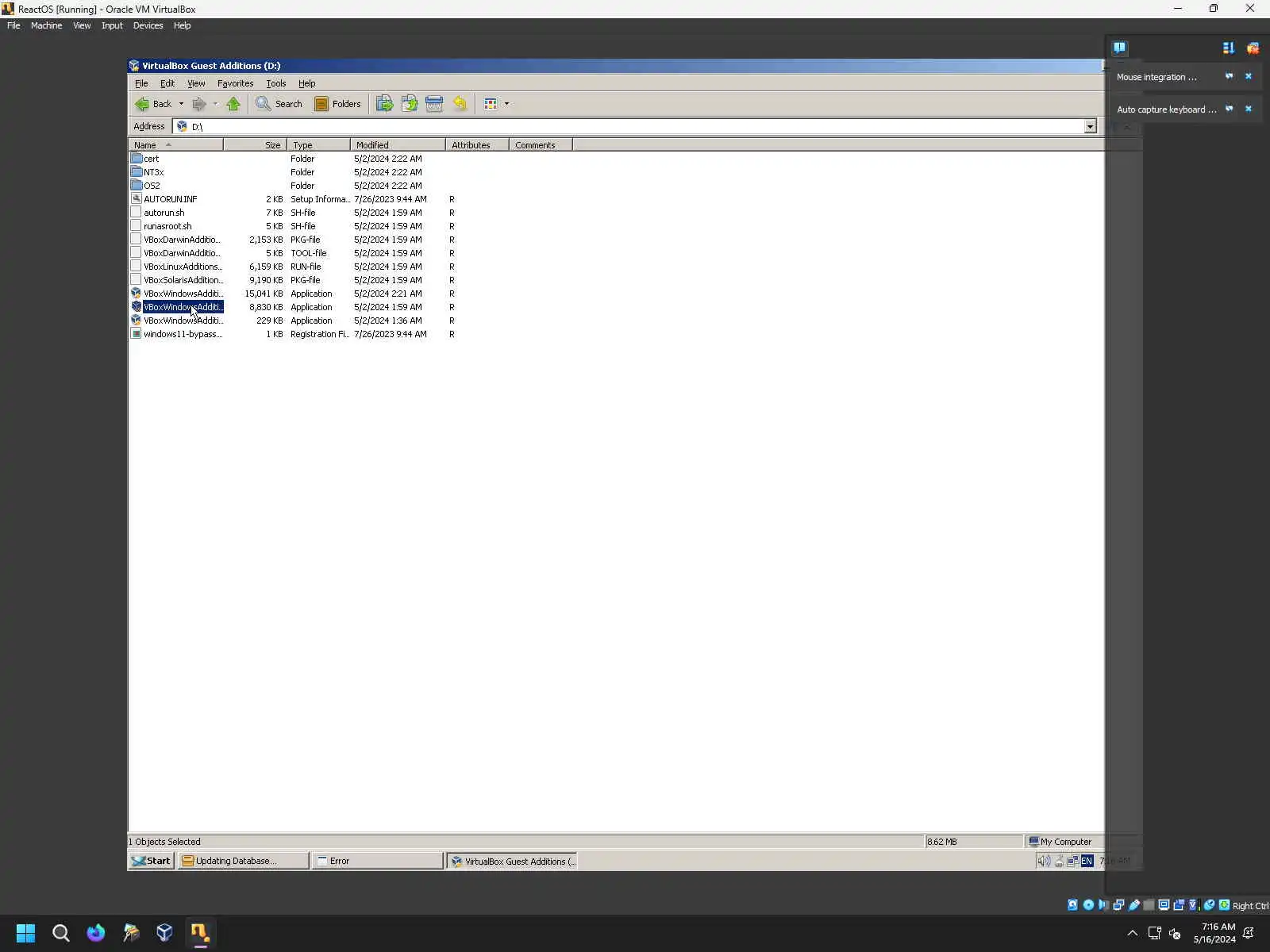Viewport: 1270px width, 952px height.
Task: Click the green-arrow keyboard capture indicator
Action: [1225, 905]
